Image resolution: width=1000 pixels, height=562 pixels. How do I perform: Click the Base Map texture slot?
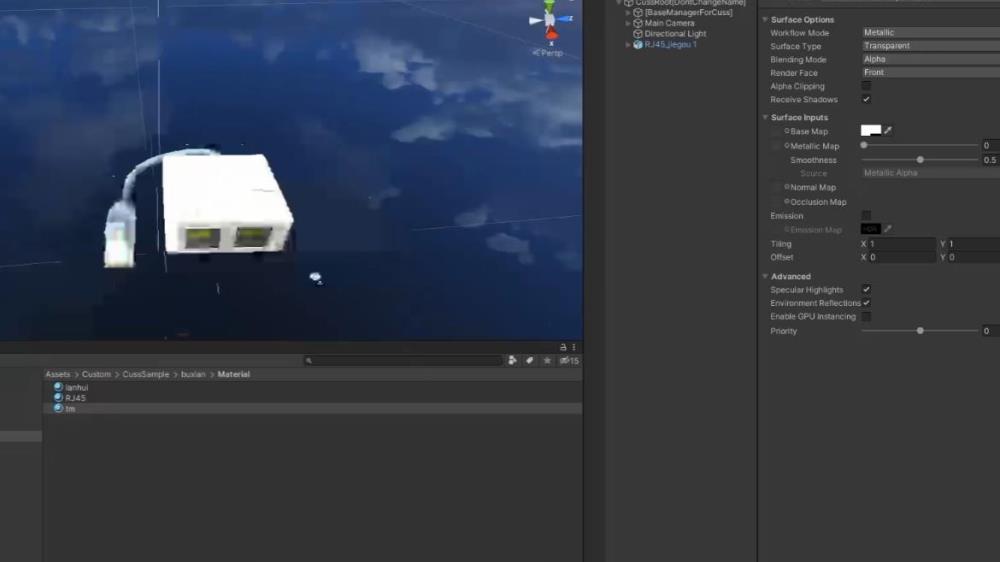pos(776,131)
